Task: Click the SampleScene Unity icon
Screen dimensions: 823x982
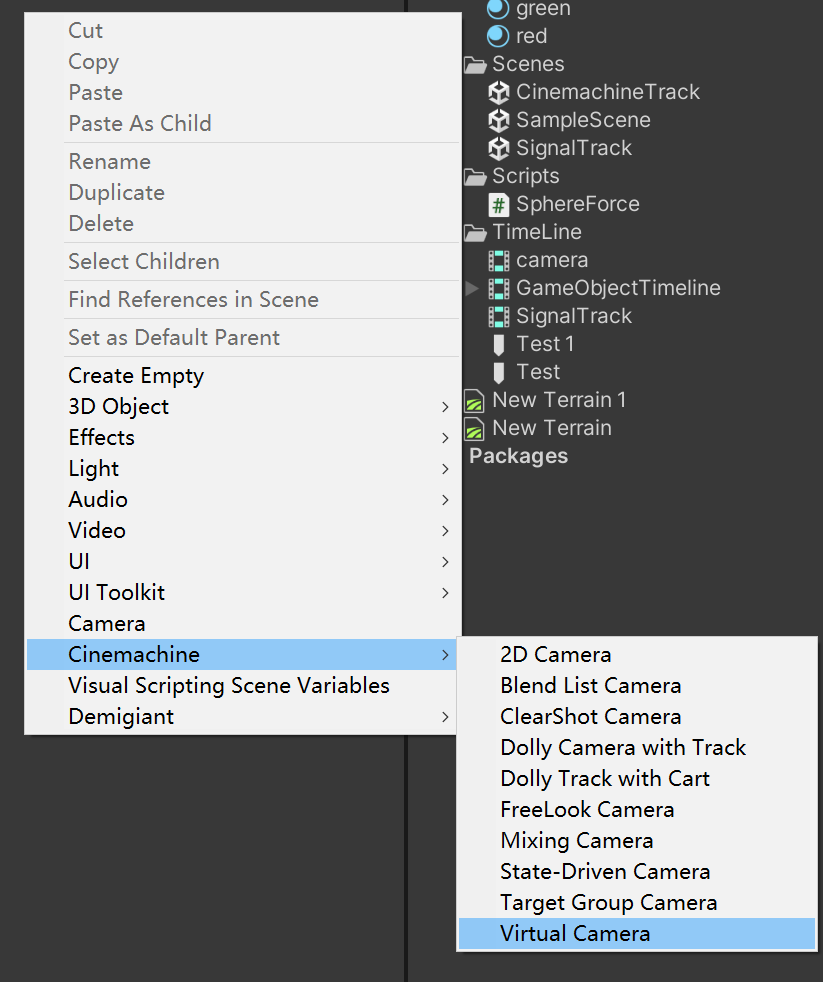Action: pyautogui.click(x=499, y=120)
